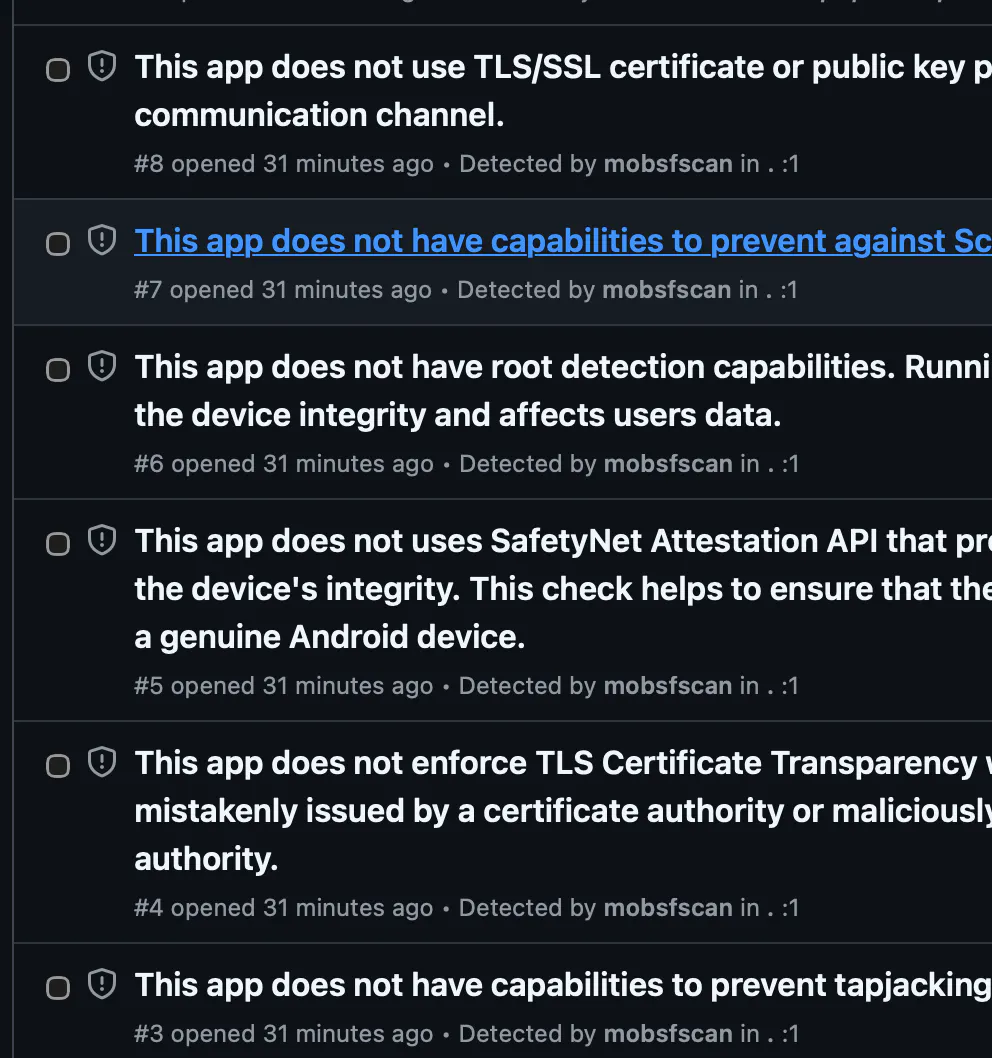Enable the checkbox for the SafetyNet alert
992x1058 pixels.
click(59, 544)
